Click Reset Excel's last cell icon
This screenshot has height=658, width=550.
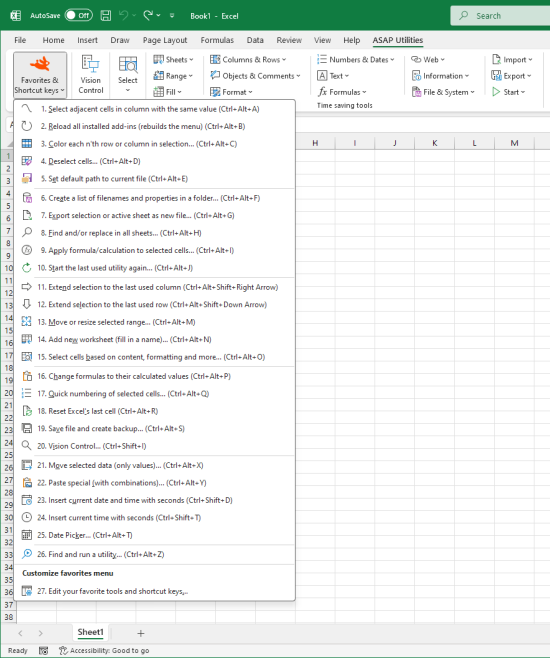[x=26, y=411]
